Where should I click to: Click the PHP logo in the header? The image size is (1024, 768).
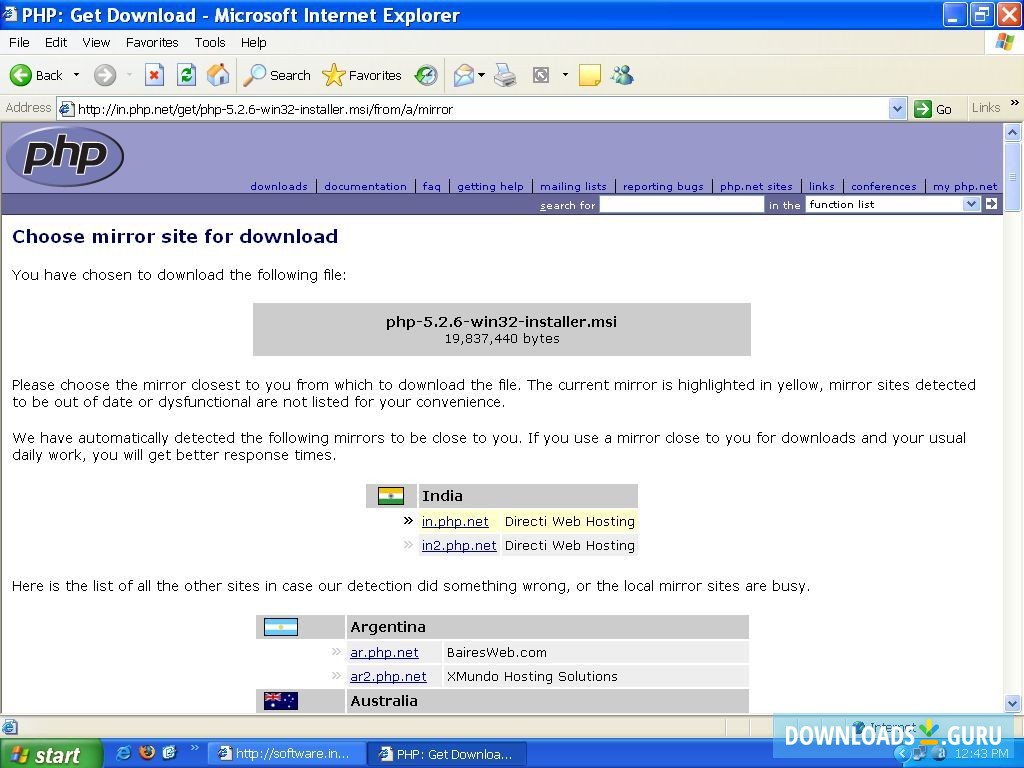[x=64, y=156]
